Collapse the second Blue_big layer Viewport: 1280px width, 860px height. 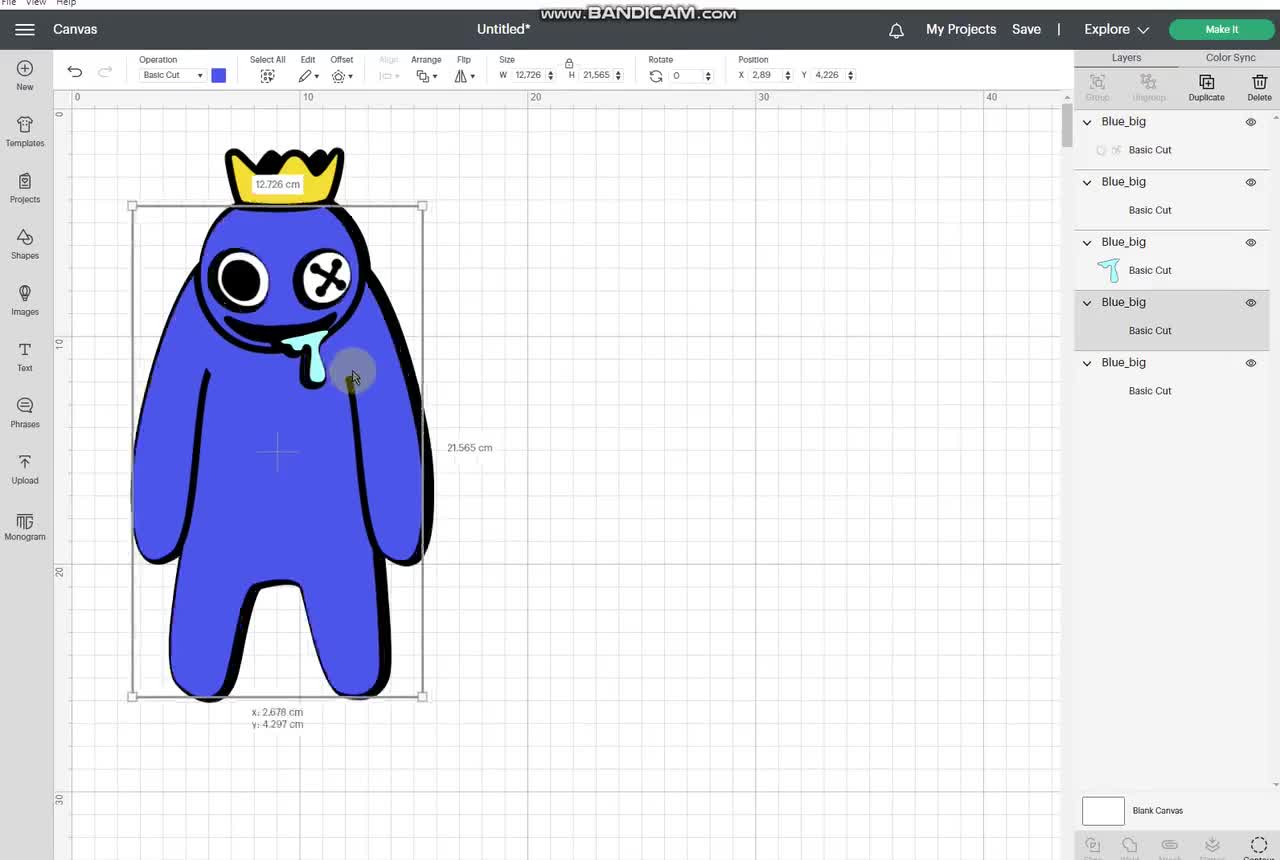1087,182
